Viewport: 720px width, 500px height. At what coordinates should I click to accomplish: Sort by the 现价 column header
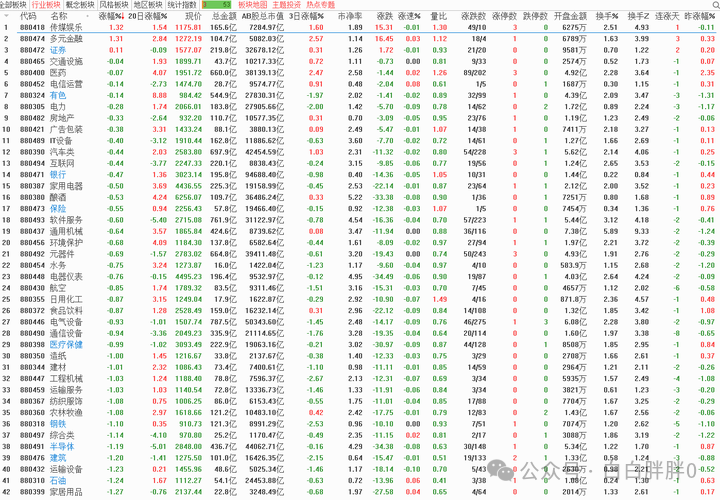[193, 16]
